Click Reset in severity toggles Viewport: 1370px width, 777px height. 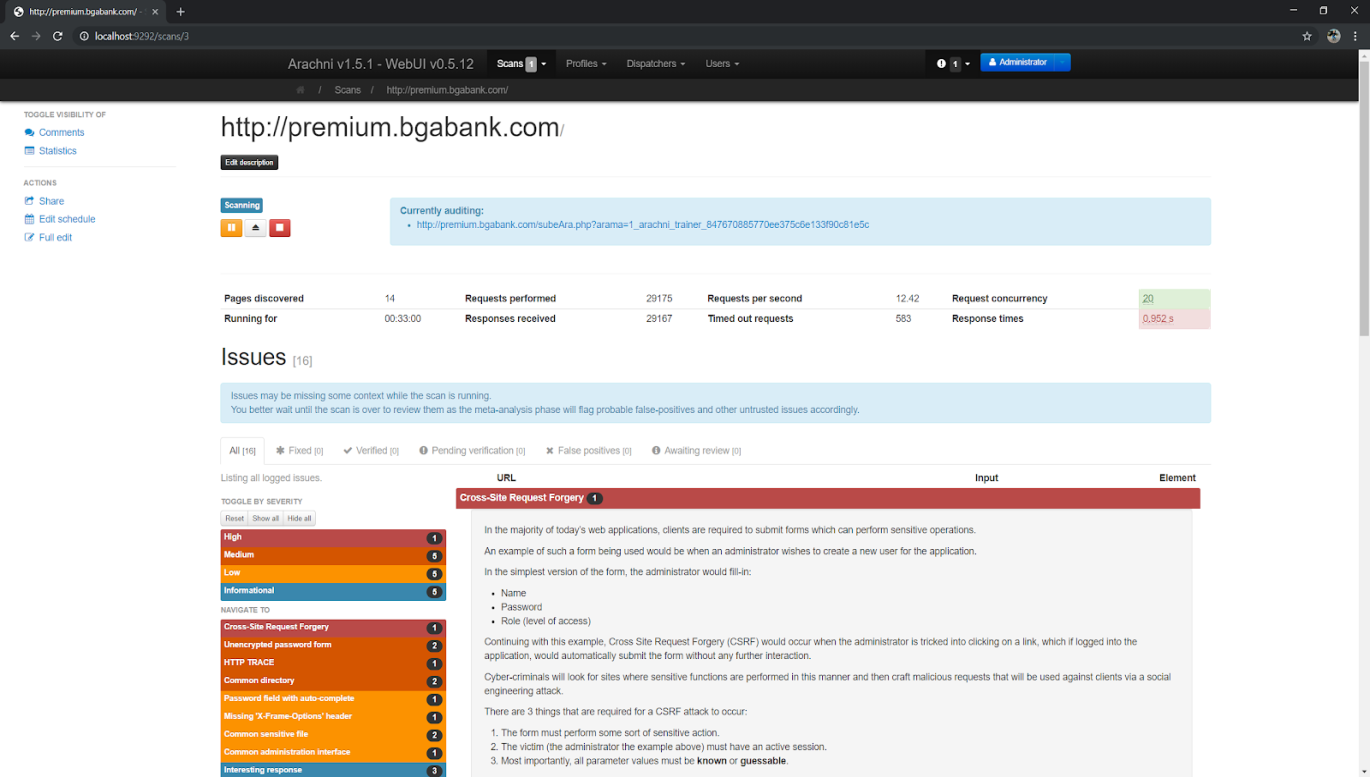[x=234, y=519]
